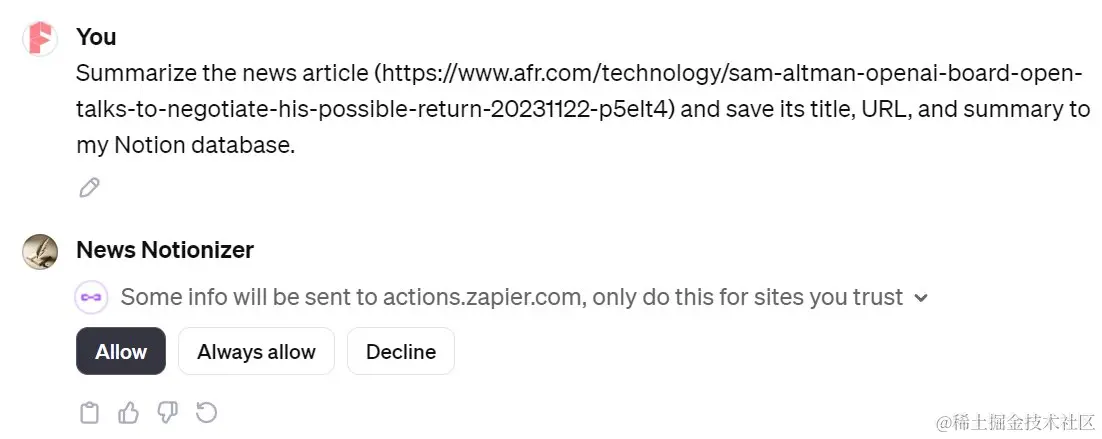Copy the response with the clipboard icon
The width and height of the screenshot is (1102, 439).
[89, 413]
